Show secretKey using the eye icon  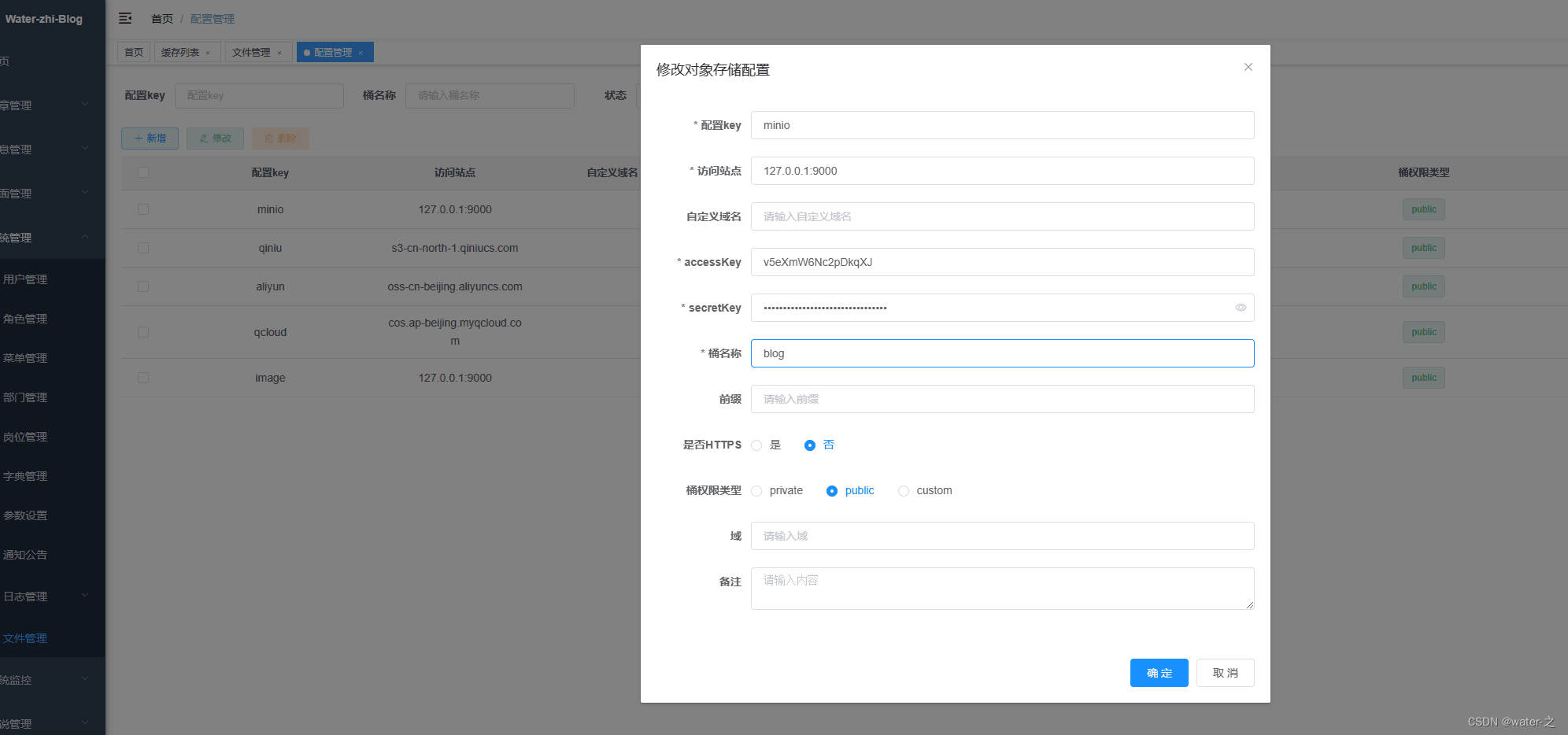tap(1241, 308)
